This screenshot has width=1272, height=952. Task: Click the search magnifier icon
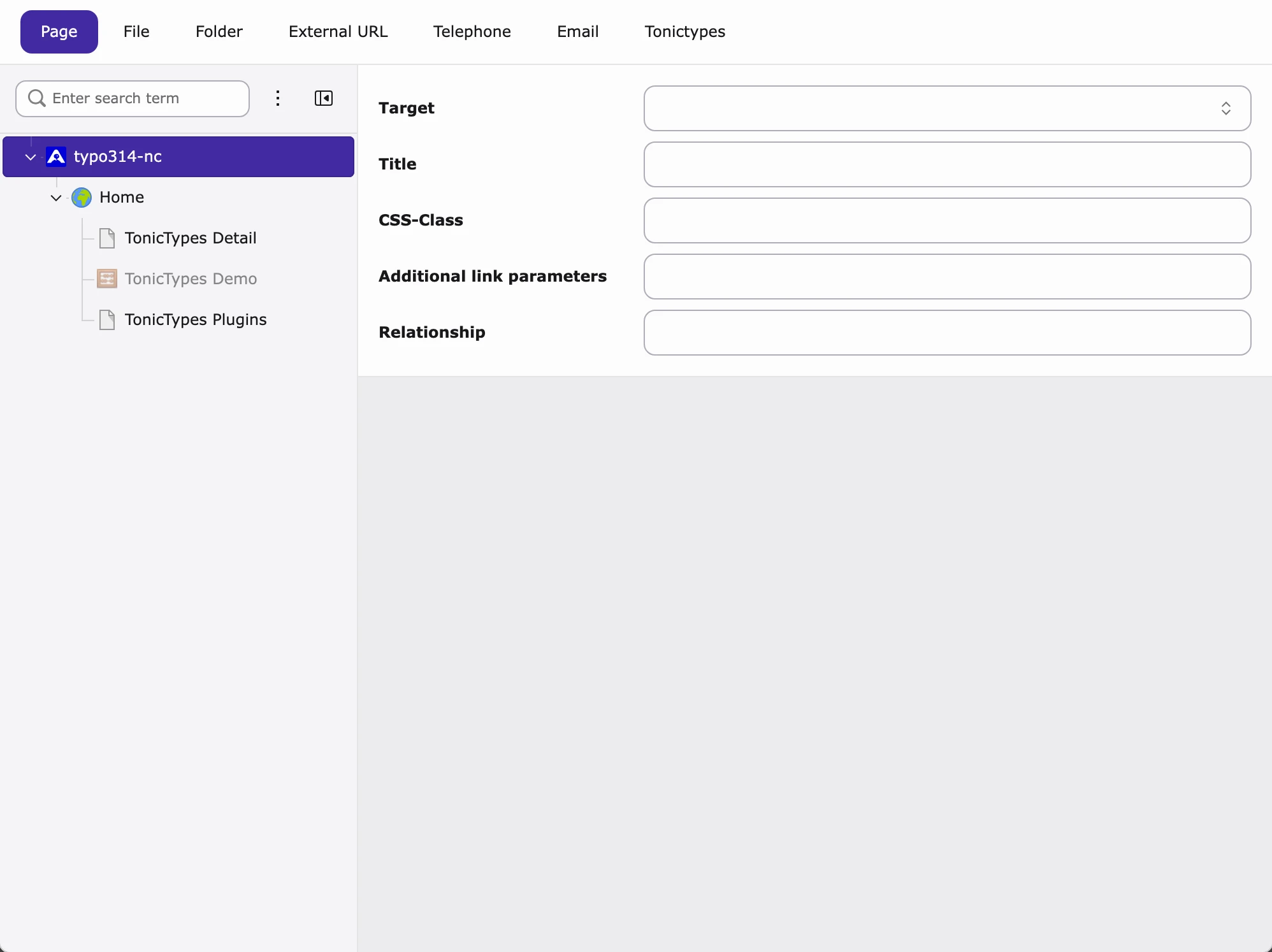tap(37, 98)
